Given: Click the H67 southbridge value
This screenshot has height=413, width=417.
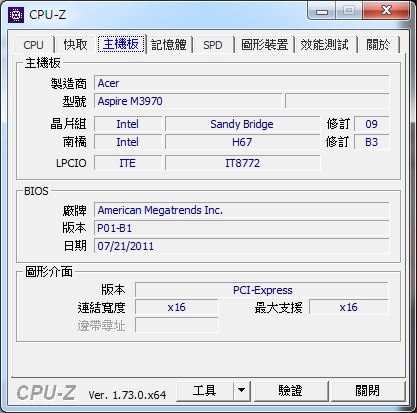Looking at the screenshot, I should (242, 142).
